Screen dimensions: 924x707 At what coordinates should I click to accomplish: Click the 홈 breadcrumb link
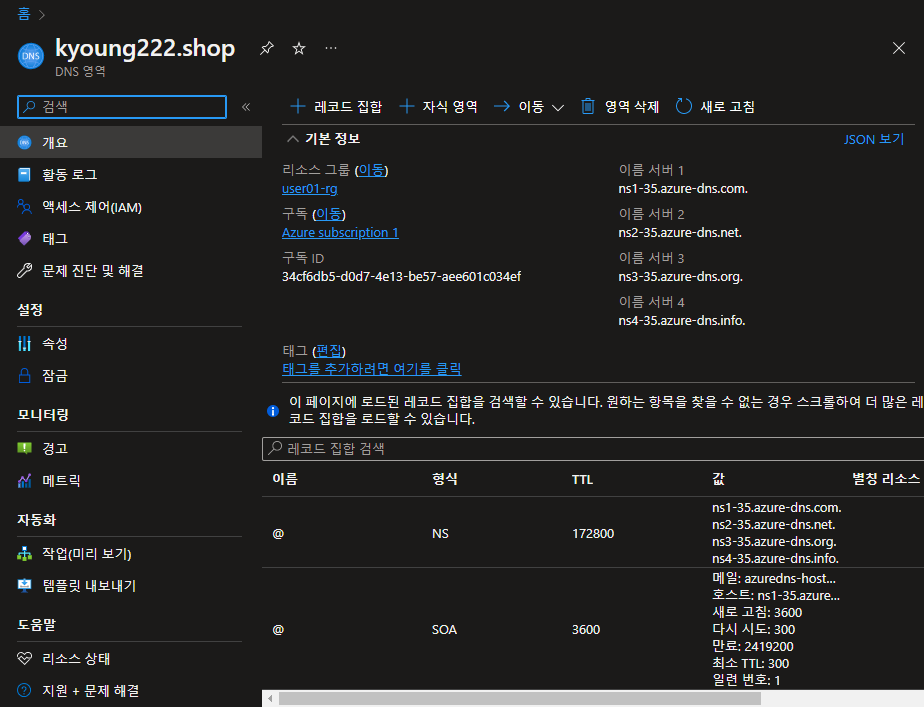tap(24, 14)
